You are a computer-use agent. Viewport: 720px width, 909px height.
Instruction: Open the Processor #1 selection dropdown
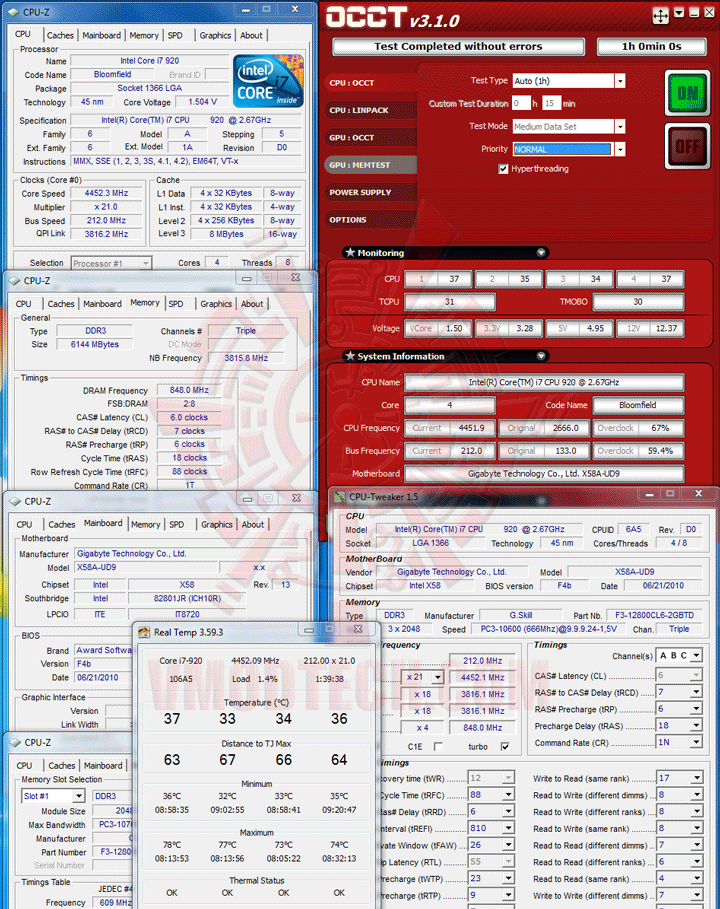tap(111, 263)
